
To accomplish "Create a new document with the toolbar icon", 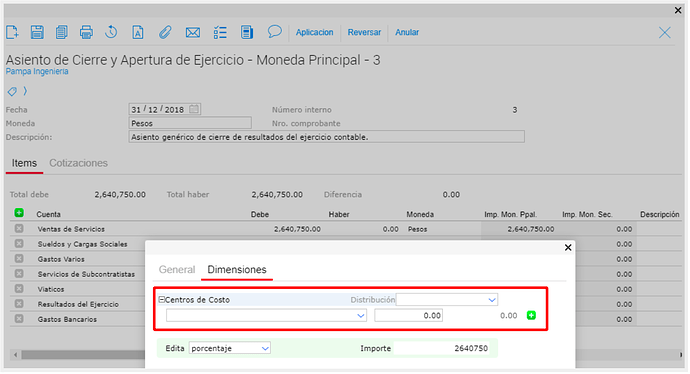I will click(x=12, y=32).
